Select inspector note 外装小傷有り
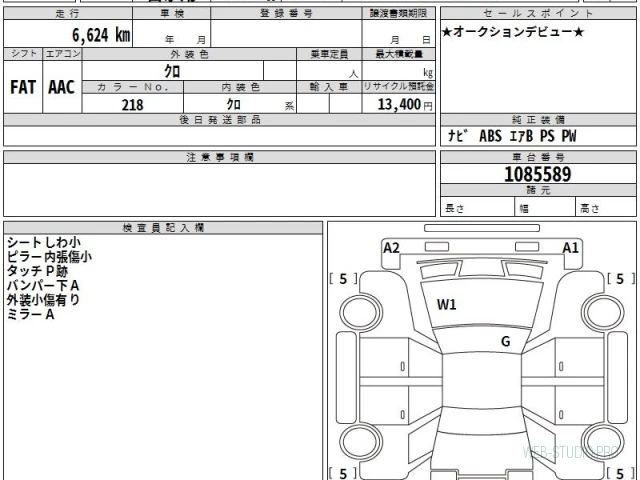 tap(43, 300)
